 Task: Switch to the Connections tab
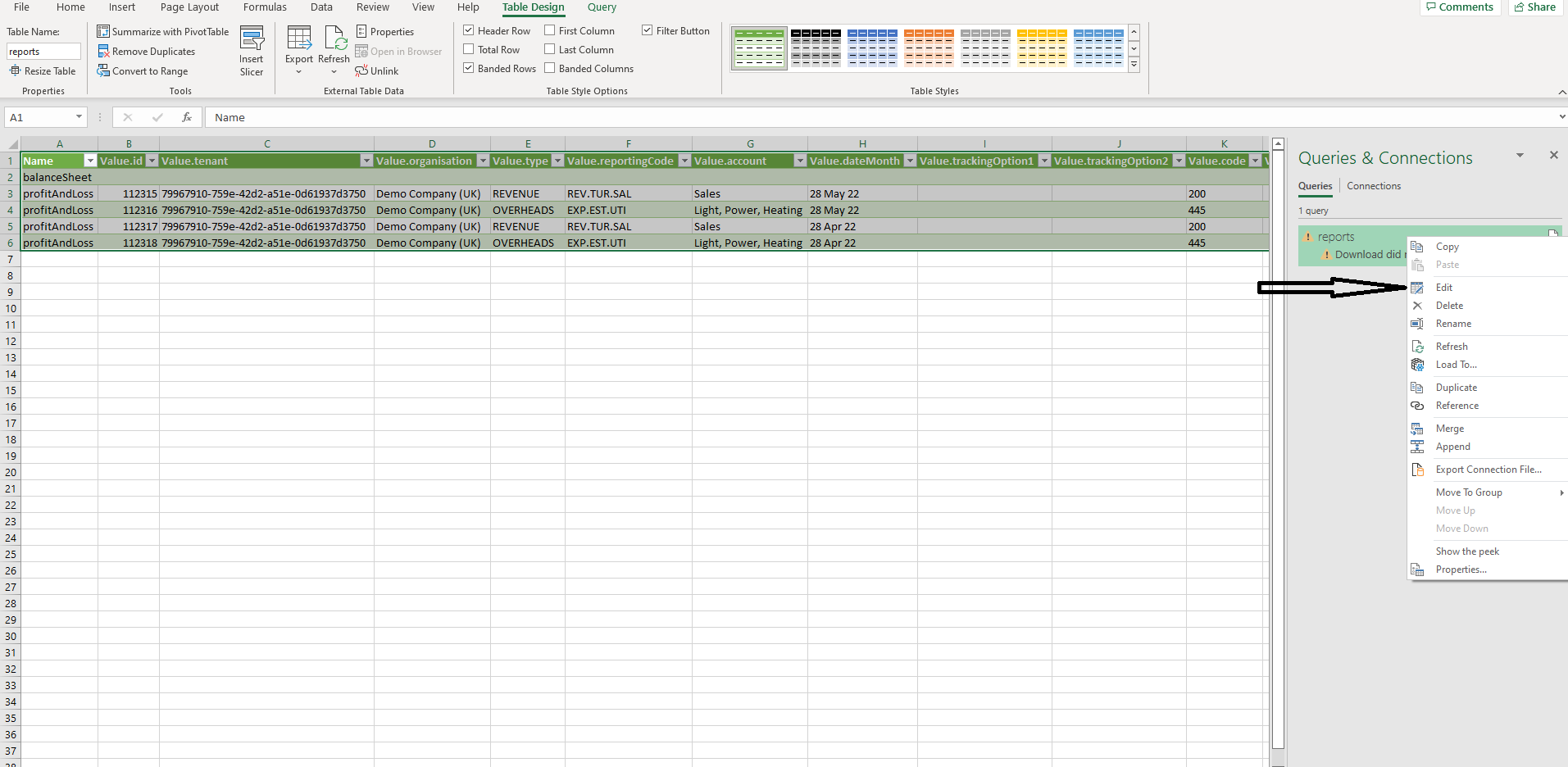coord(1373,186)
